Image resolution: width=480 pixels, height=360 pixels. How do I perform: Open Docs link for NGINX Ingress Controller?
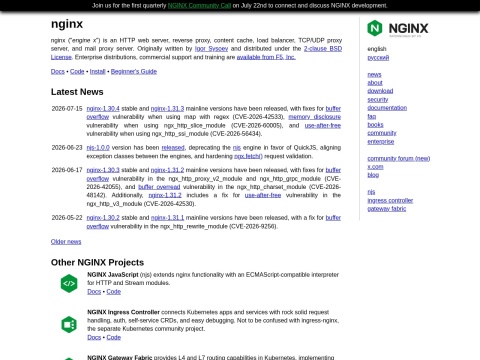click(94, 337)
